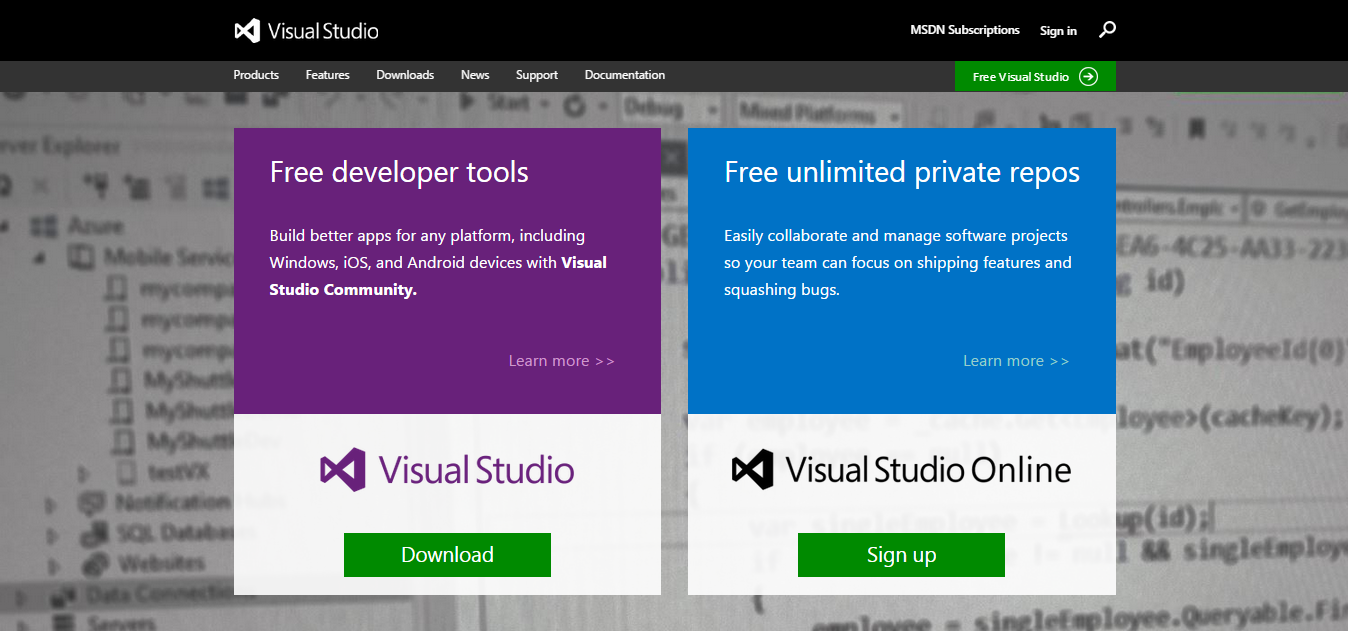Image resolution: width=1348 pixels, height=631 pixels.
Task: Click the refresh icon beside Start in the toolbar
Action: [x=572, y=104]
